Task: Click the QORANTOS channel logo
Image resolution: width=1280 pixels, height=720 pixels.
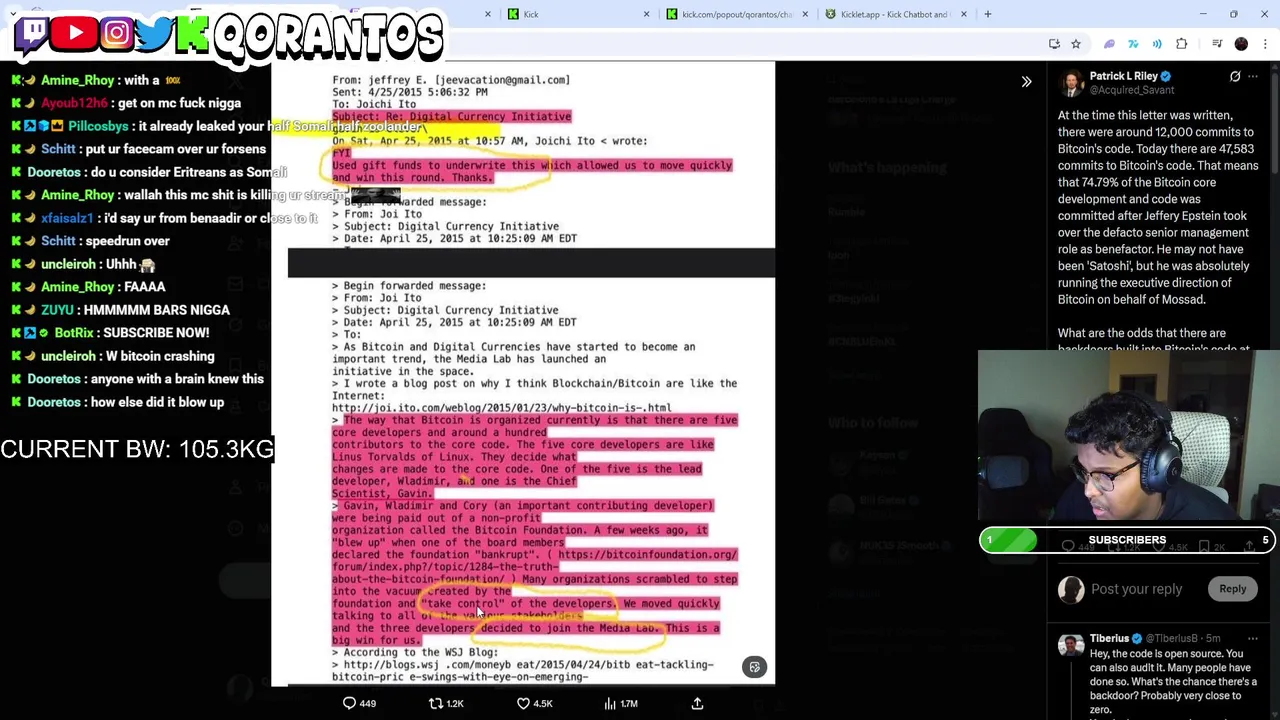Action: coord(328,35)
